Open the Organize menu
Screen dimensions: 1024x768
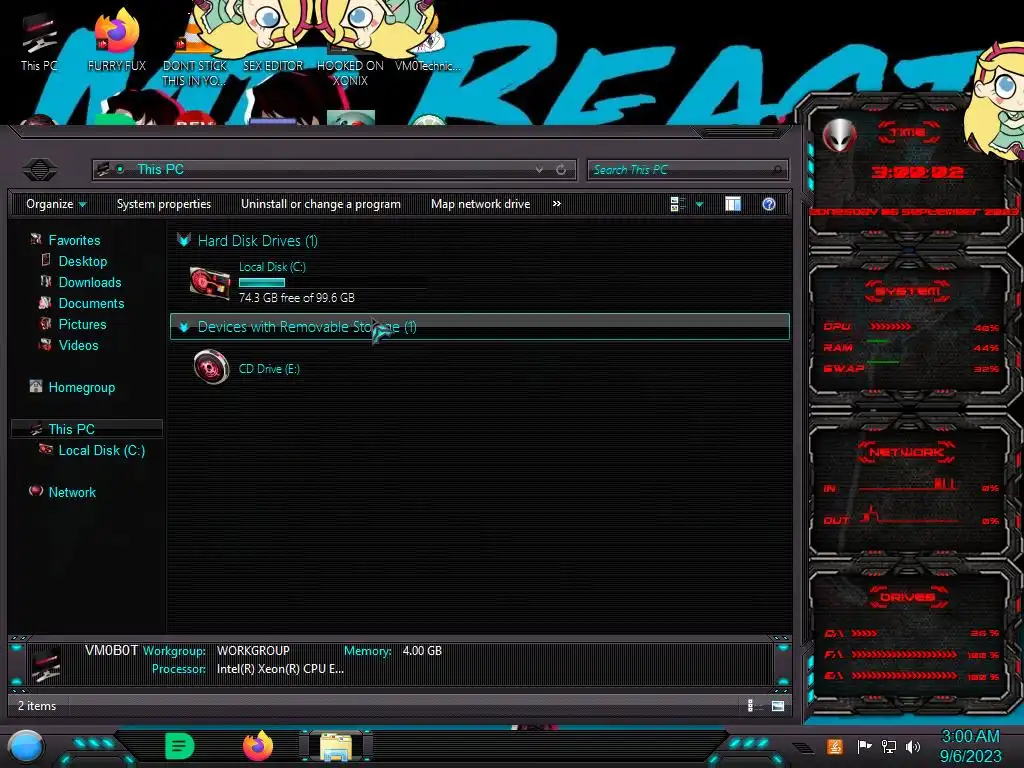(56, 204)
